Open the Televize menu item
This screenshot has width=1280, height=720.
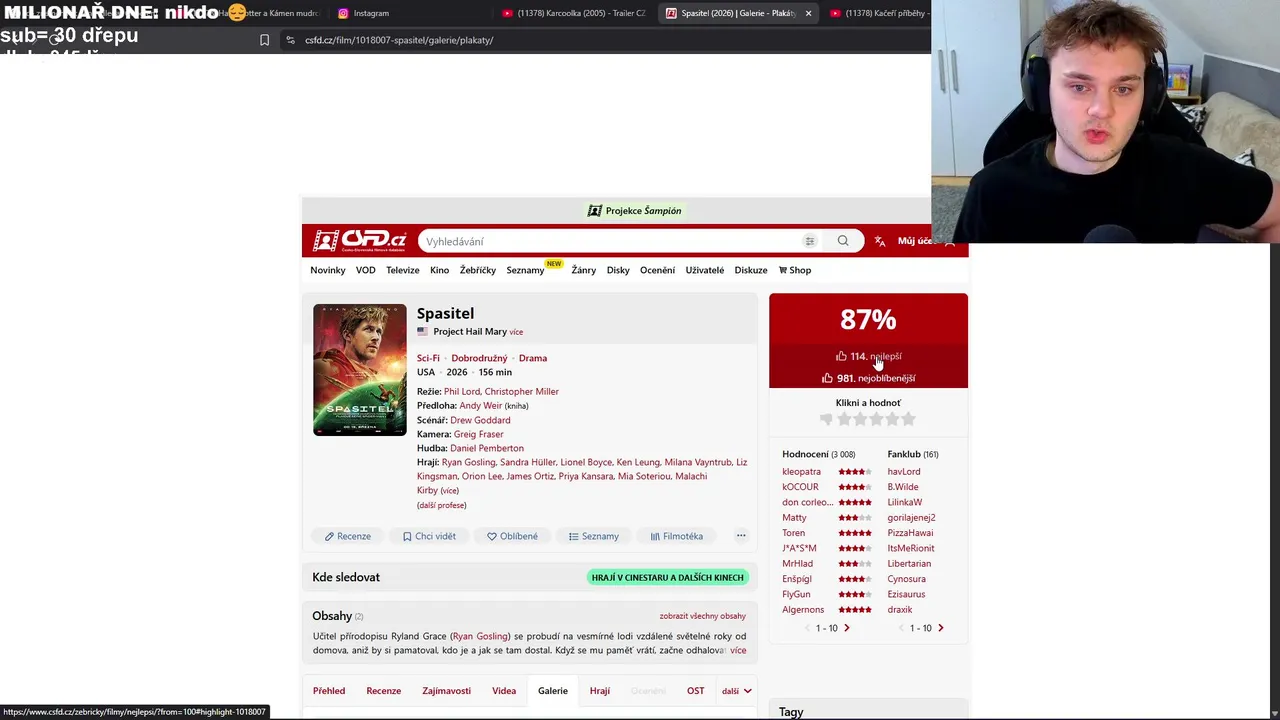[403, 270]
